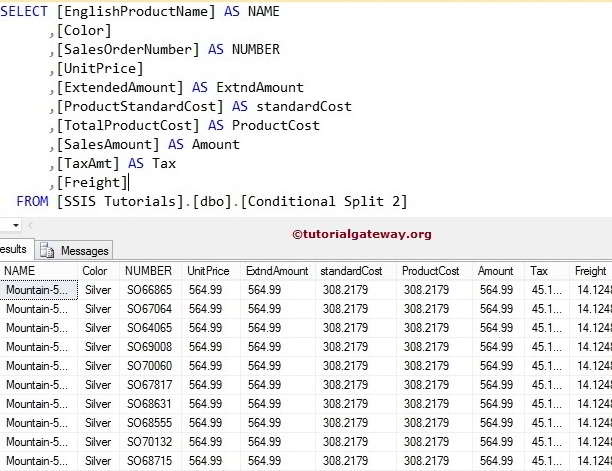
Task: Click [ExtendedAmount] in the query editor
Action: (x=120, y=87)
